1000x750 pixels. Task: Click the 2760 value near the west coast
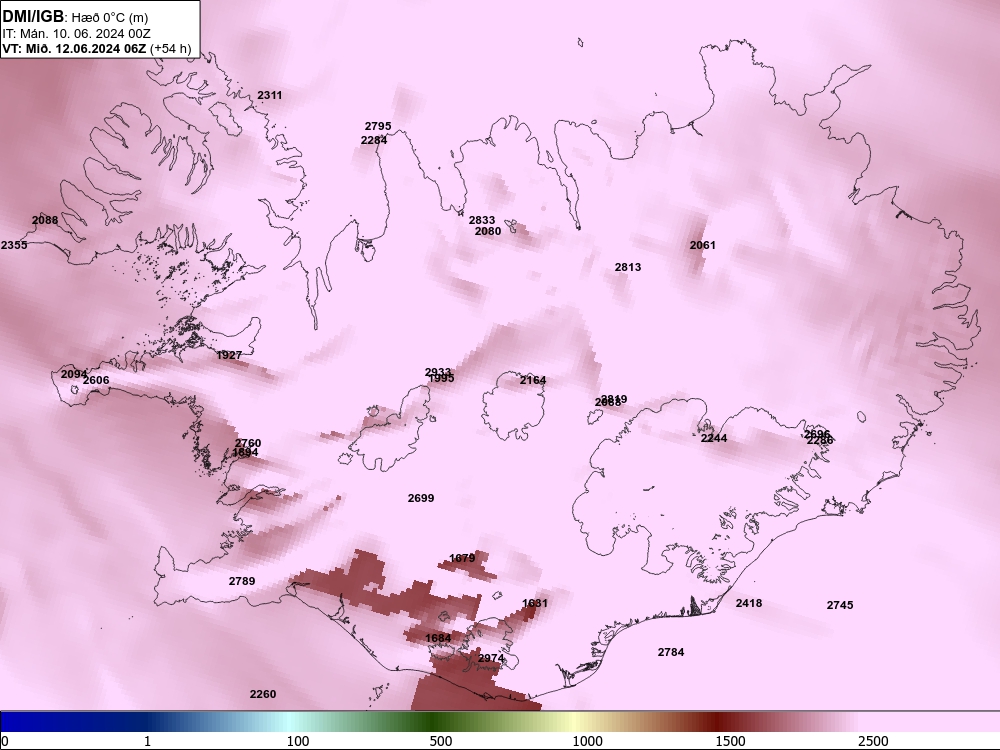pyautogui.click(x=247, y=443)
